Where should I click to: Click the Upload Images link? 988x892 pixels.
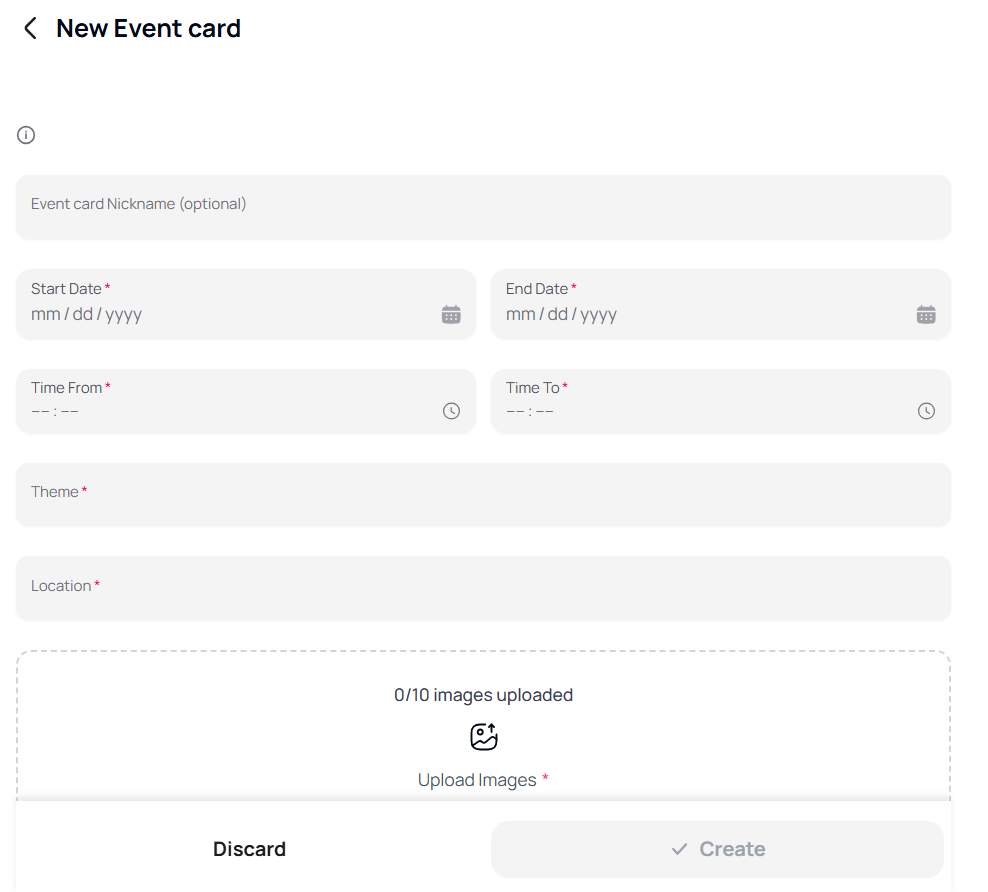tap(477, 779)
